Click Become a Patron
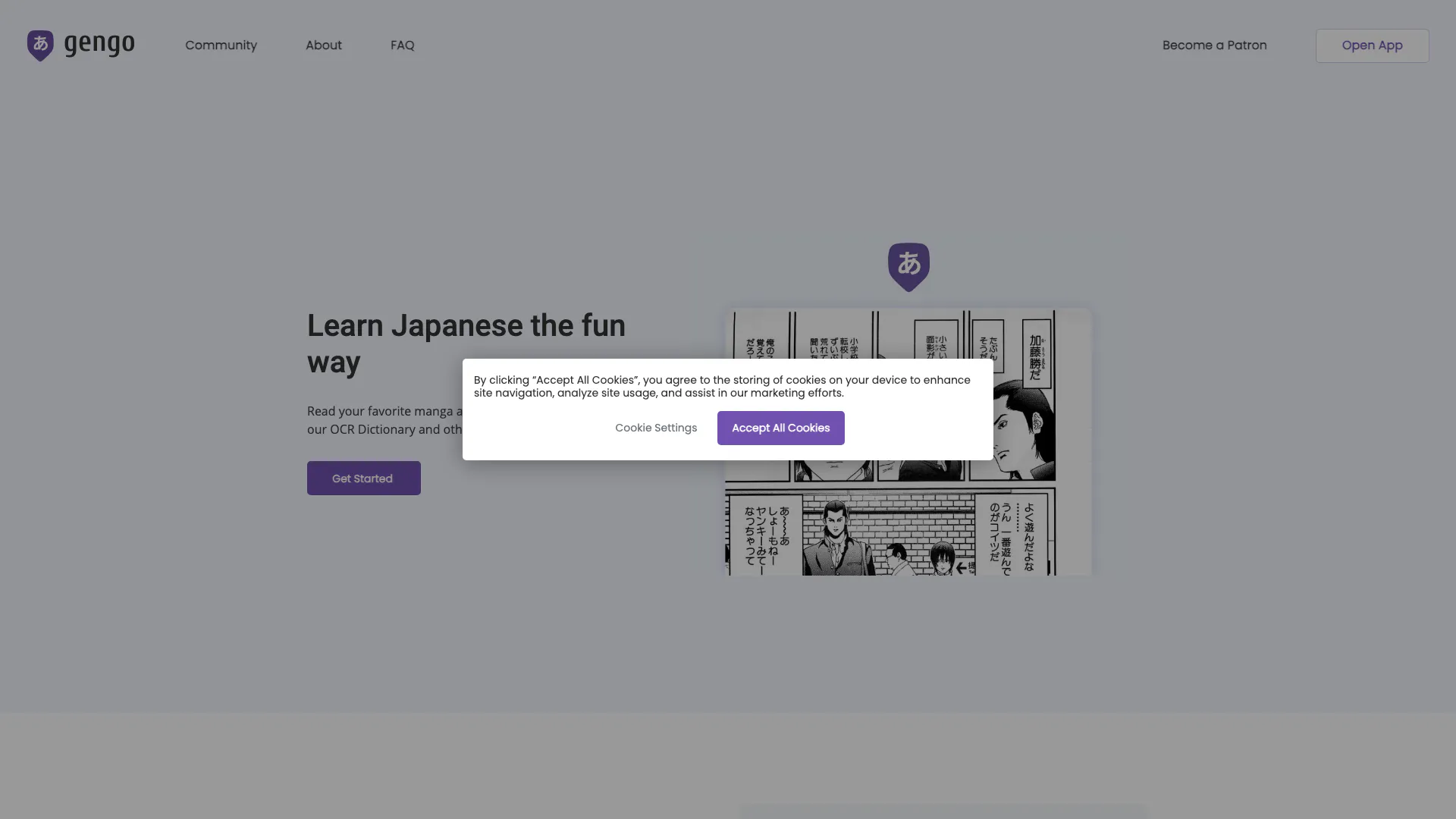Viewport: 1456px width, 819px height. [1214, 45]
